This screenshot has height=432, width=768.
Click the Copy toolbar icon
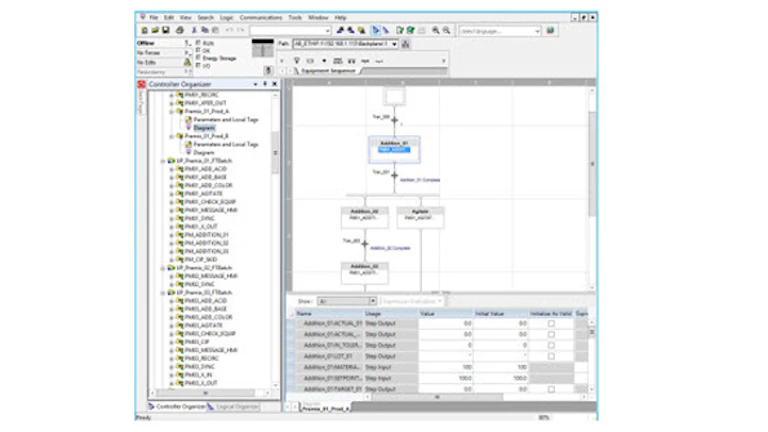[205, 30]
